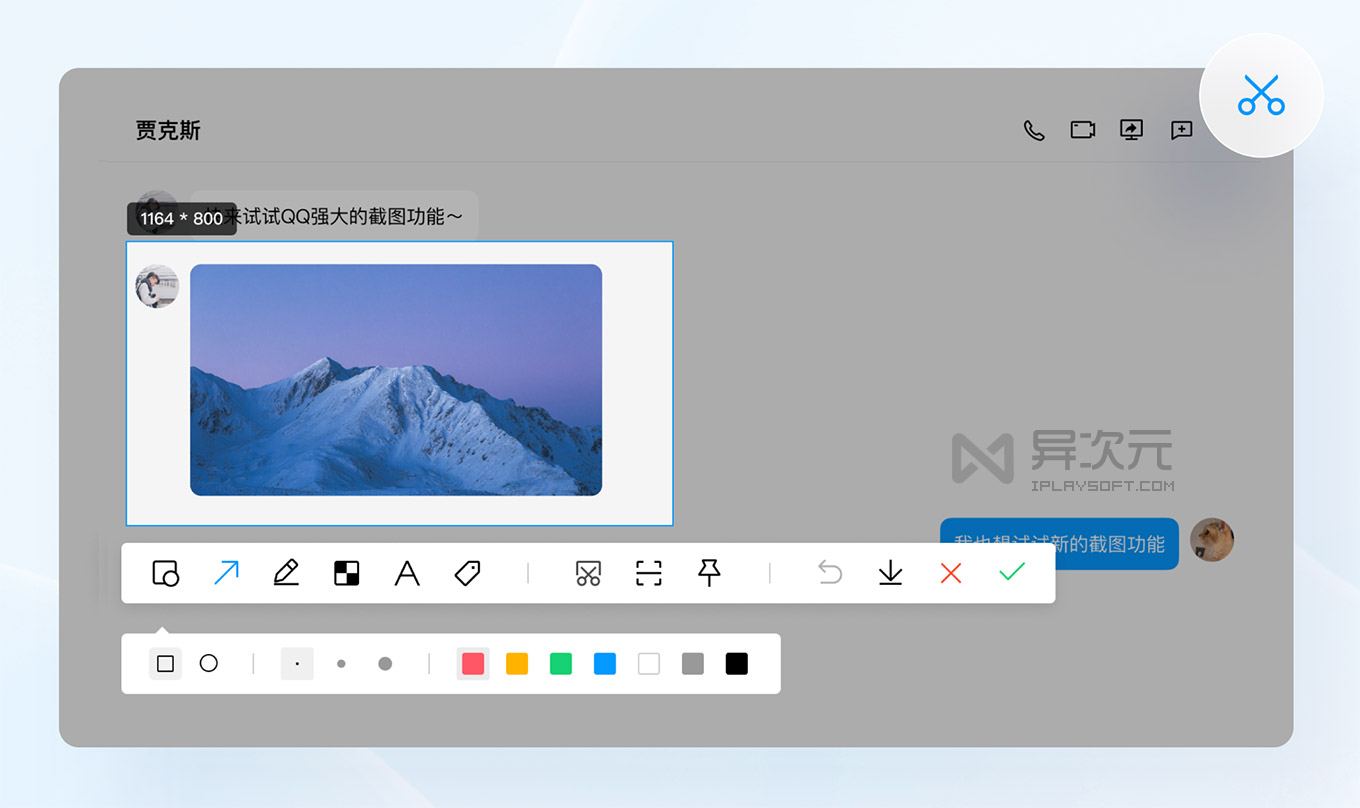Select the thickest line size dot
Image resolution: width=1360 pixels, height=808 pixels.
[385, 664]
